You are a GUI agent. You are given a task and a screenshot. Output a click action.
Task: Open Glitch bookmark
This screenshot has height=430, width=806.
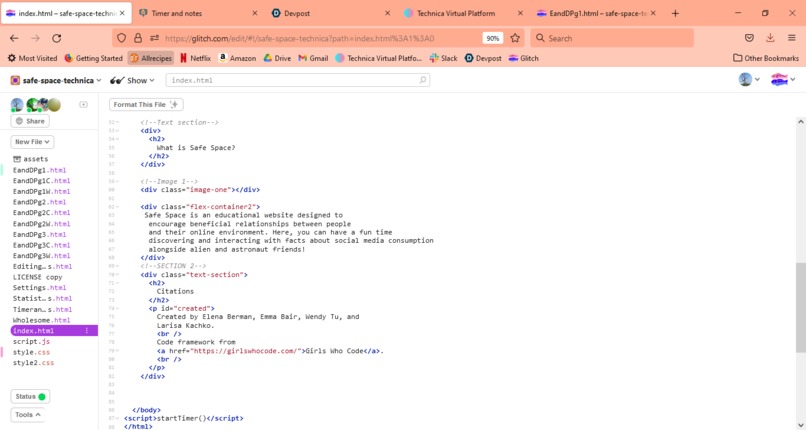click(524, 58)
